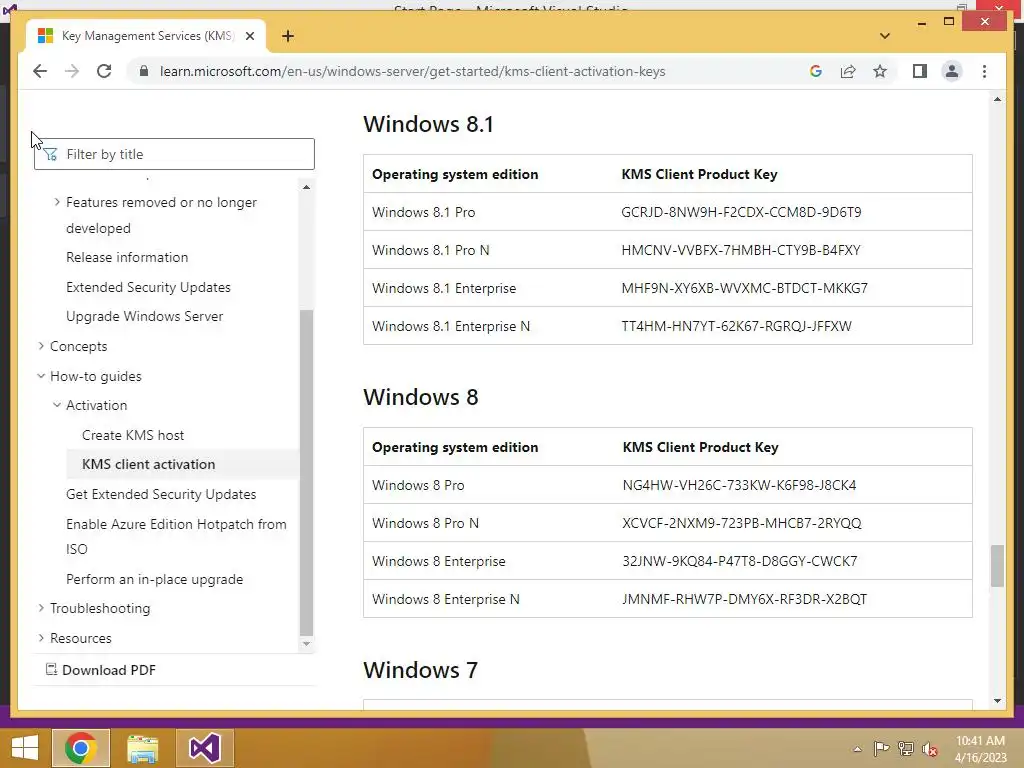Open Get Extended Security Updates
The image size is (1024, 768).
click(161, 494)
